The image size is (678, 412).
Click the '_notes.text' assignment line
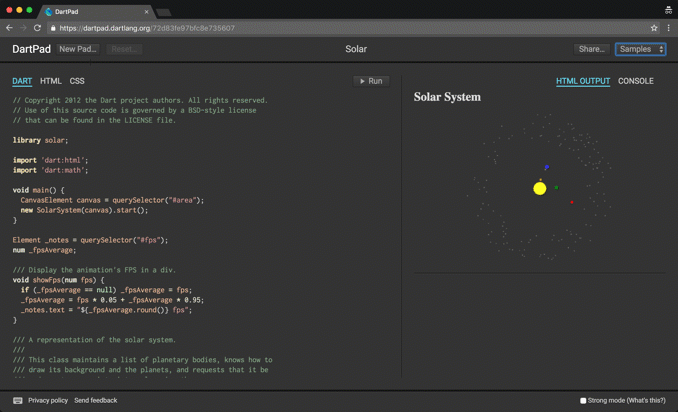pos(106,310)
